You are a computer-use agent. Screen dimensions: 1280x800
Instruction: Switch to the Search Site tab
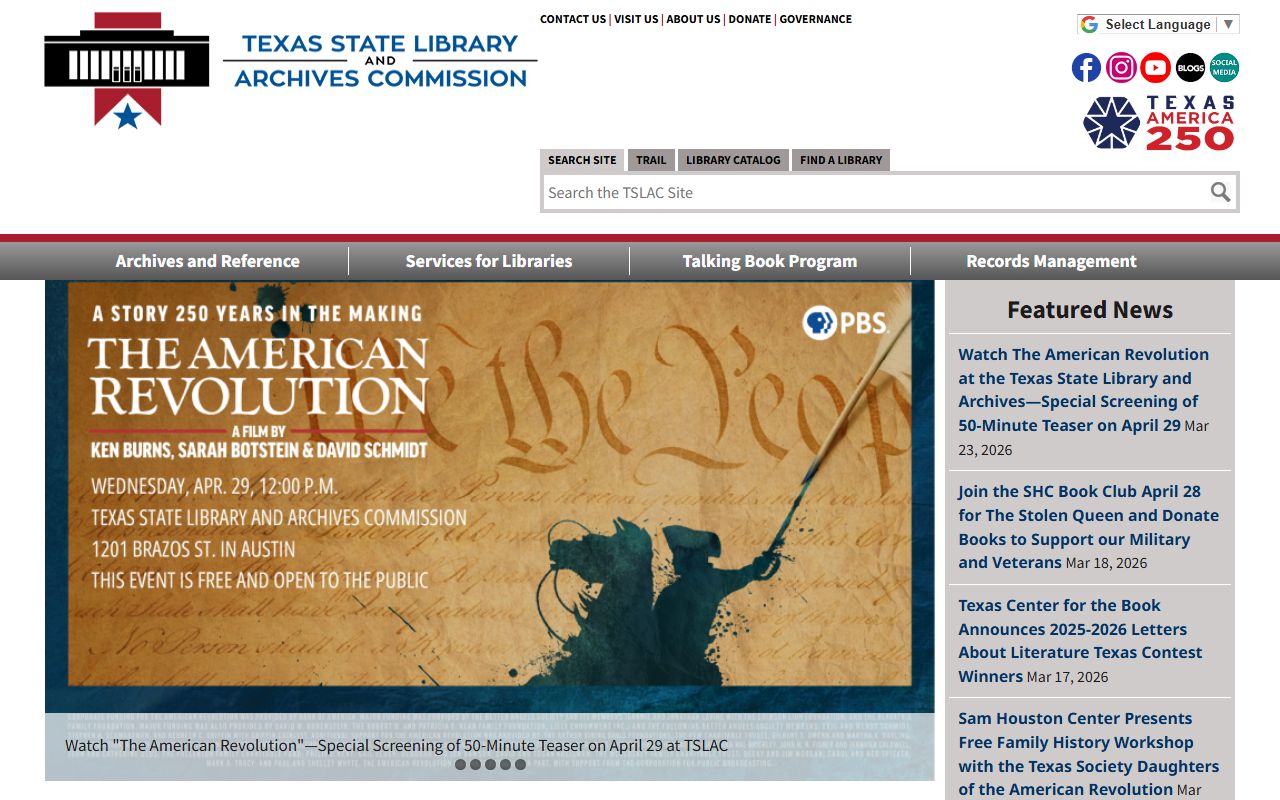point(582,160)
